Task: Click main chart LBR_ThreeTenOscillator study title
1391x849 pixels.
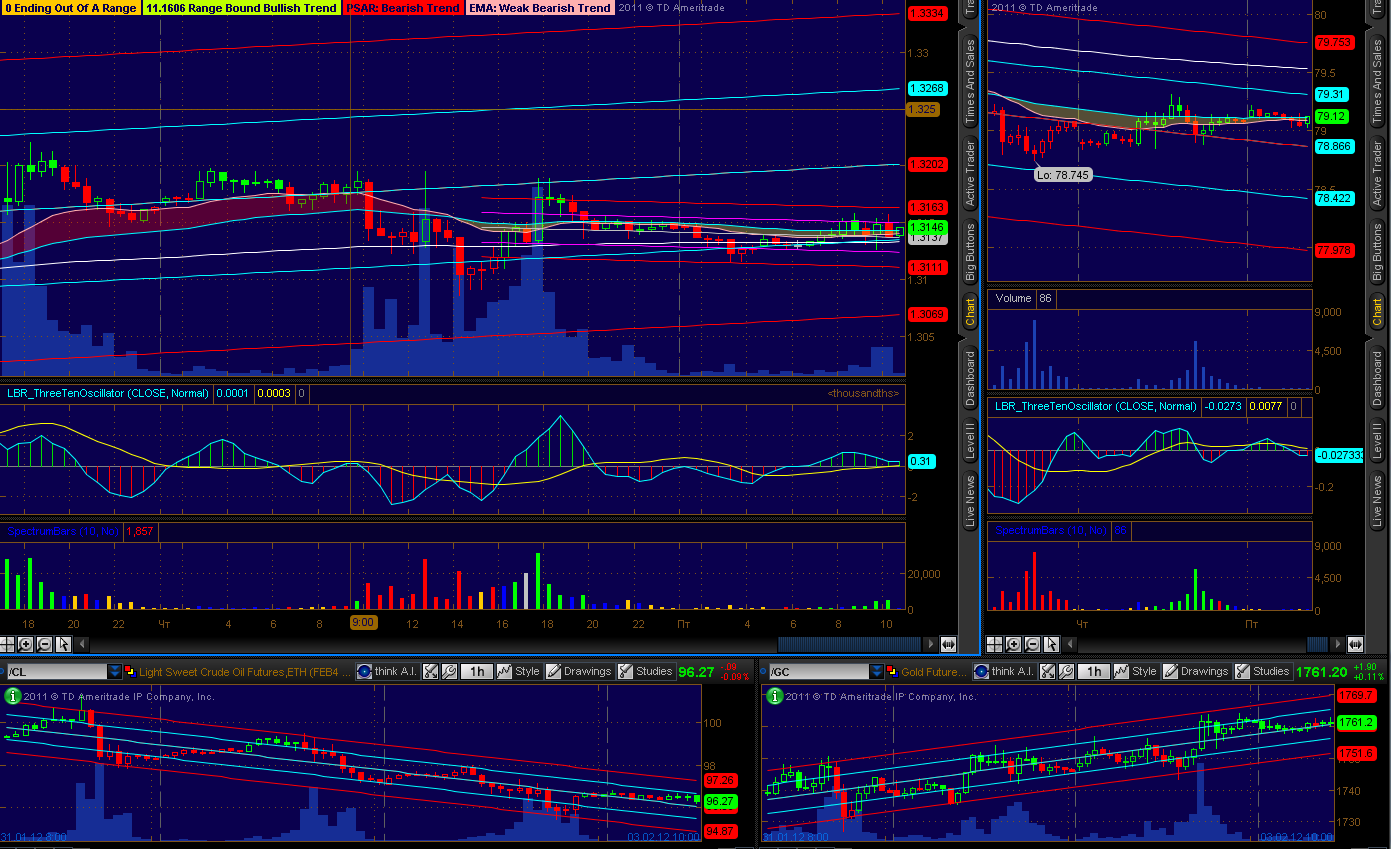Action: (107, 393)
